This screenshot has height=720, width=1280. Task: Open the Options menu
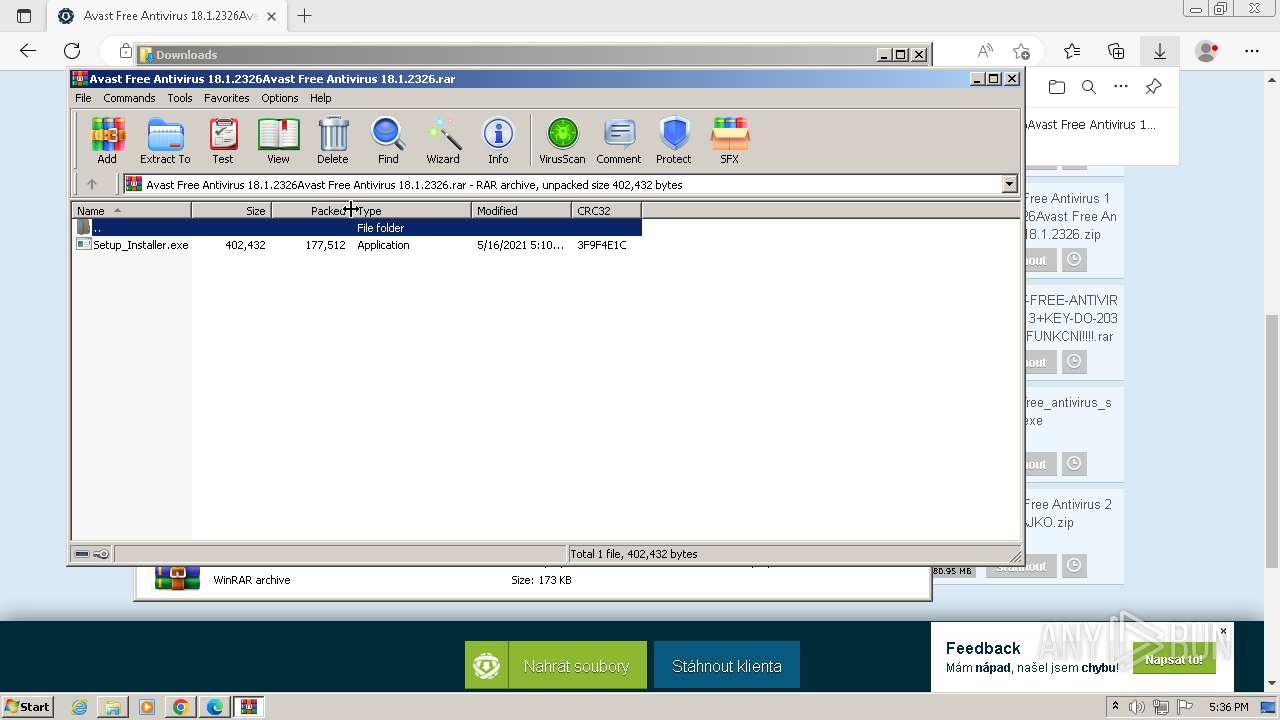pos(280,98)
